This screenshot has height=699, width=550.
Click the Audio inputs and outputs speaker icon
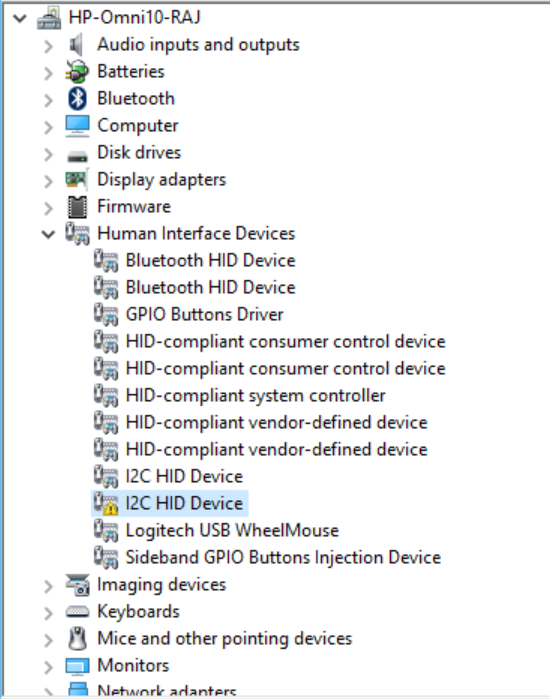pyautogui.click(x=77, y=45)
